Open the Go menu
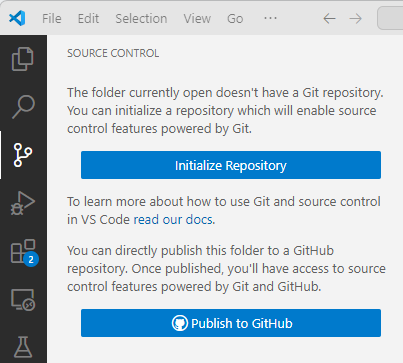The width and height of the screenshot is (403, 363). (235, 19)
